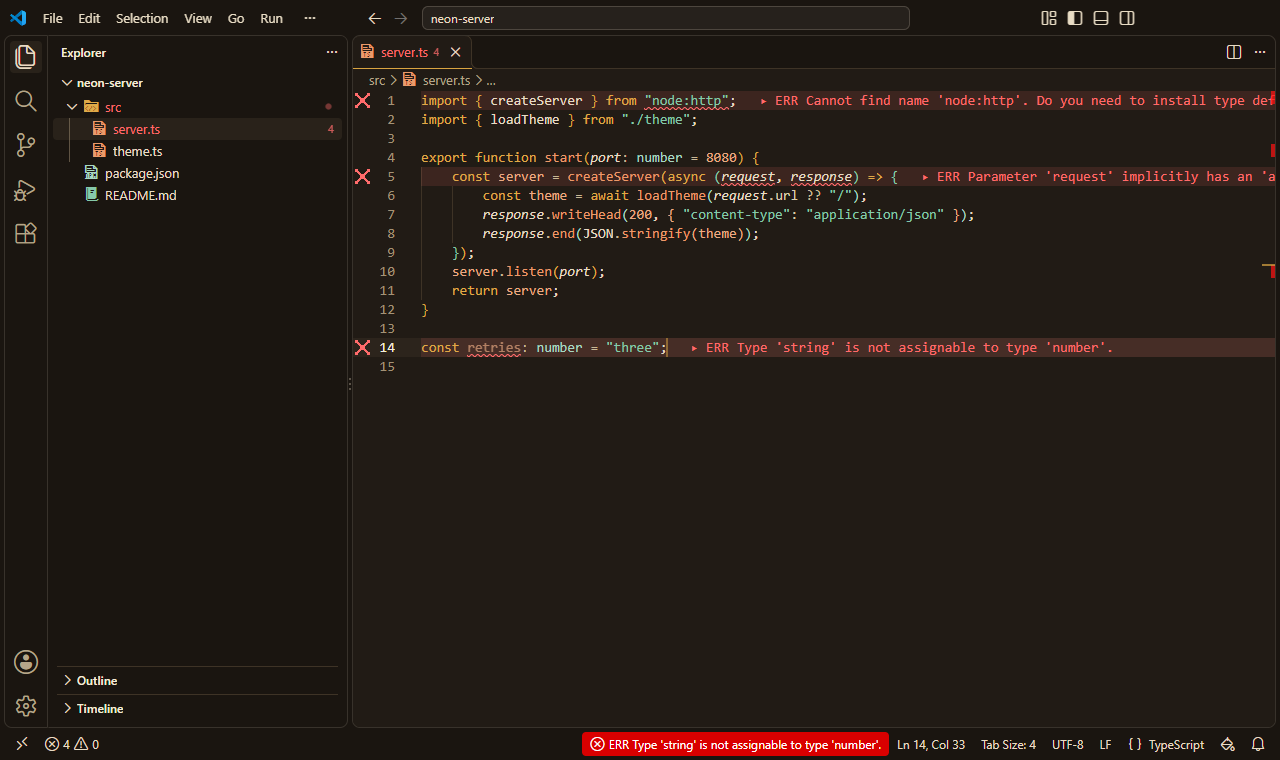Open the Selection menu
This screenshot has width=1280, height=760.
point(142,18)
